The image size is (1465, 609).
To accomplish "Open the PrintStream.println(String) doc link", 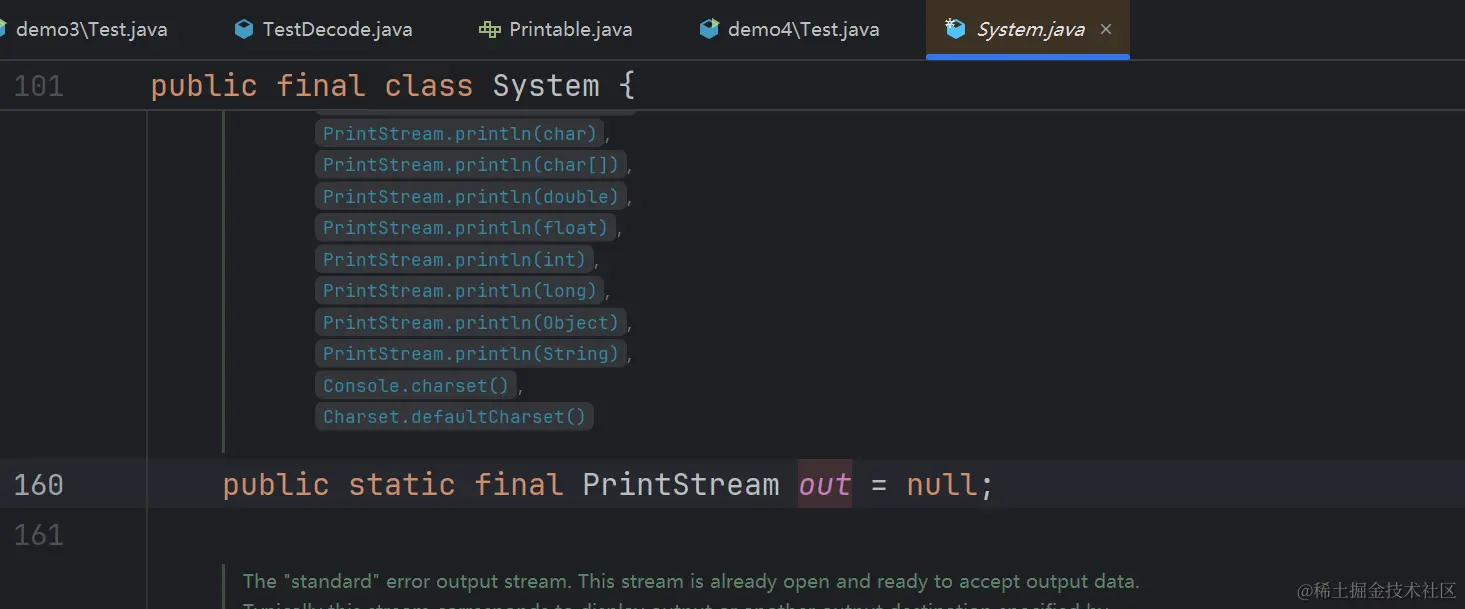I will [471, 353].
